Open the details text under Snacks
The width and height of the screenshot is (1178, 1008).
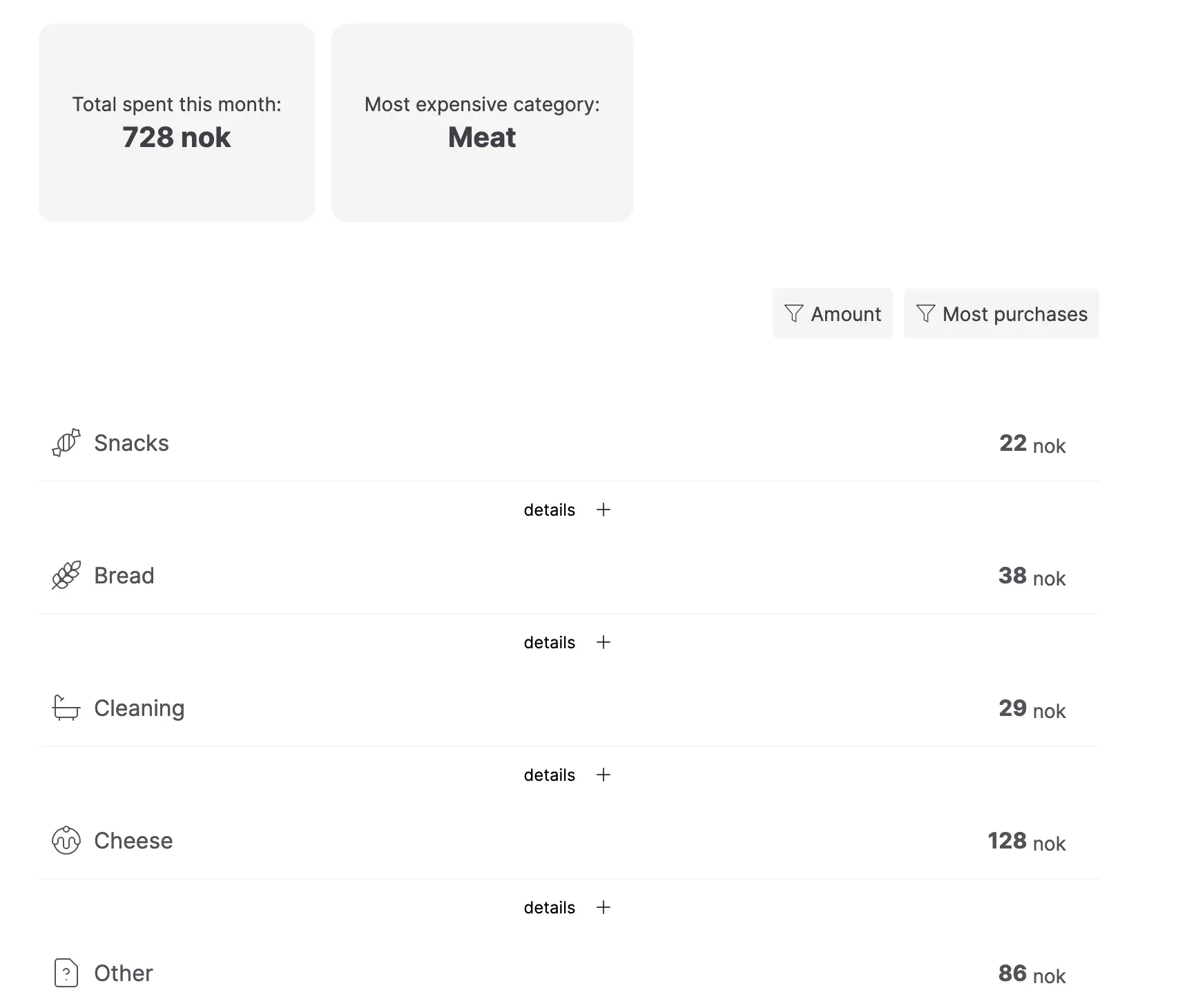pos(549,510)
